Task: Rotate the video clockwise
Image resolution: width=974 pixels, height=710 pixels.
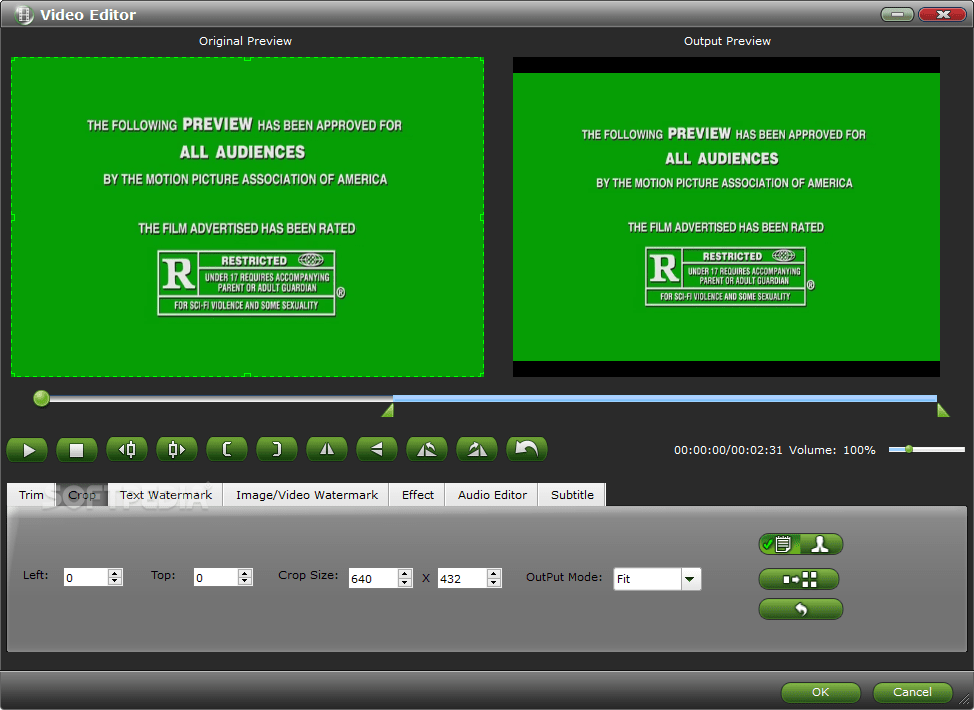Action: (x=476, y=449)
